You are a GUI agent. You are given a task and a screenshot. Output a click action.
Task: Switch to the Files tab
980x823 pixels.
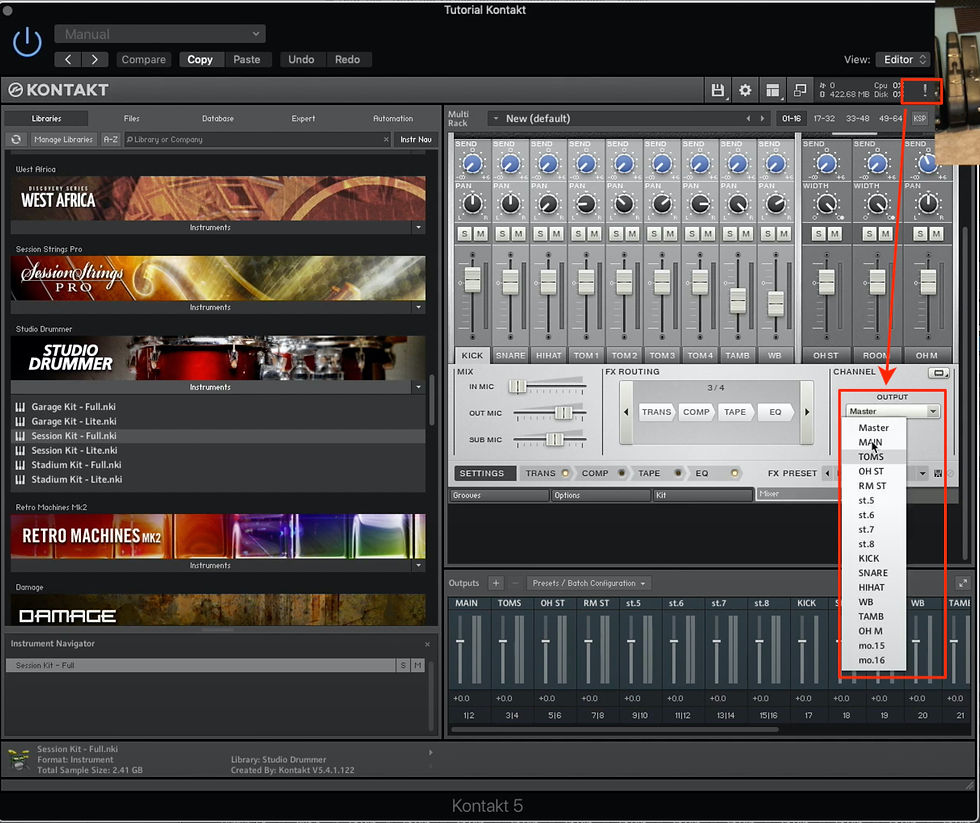coord(131,118)
